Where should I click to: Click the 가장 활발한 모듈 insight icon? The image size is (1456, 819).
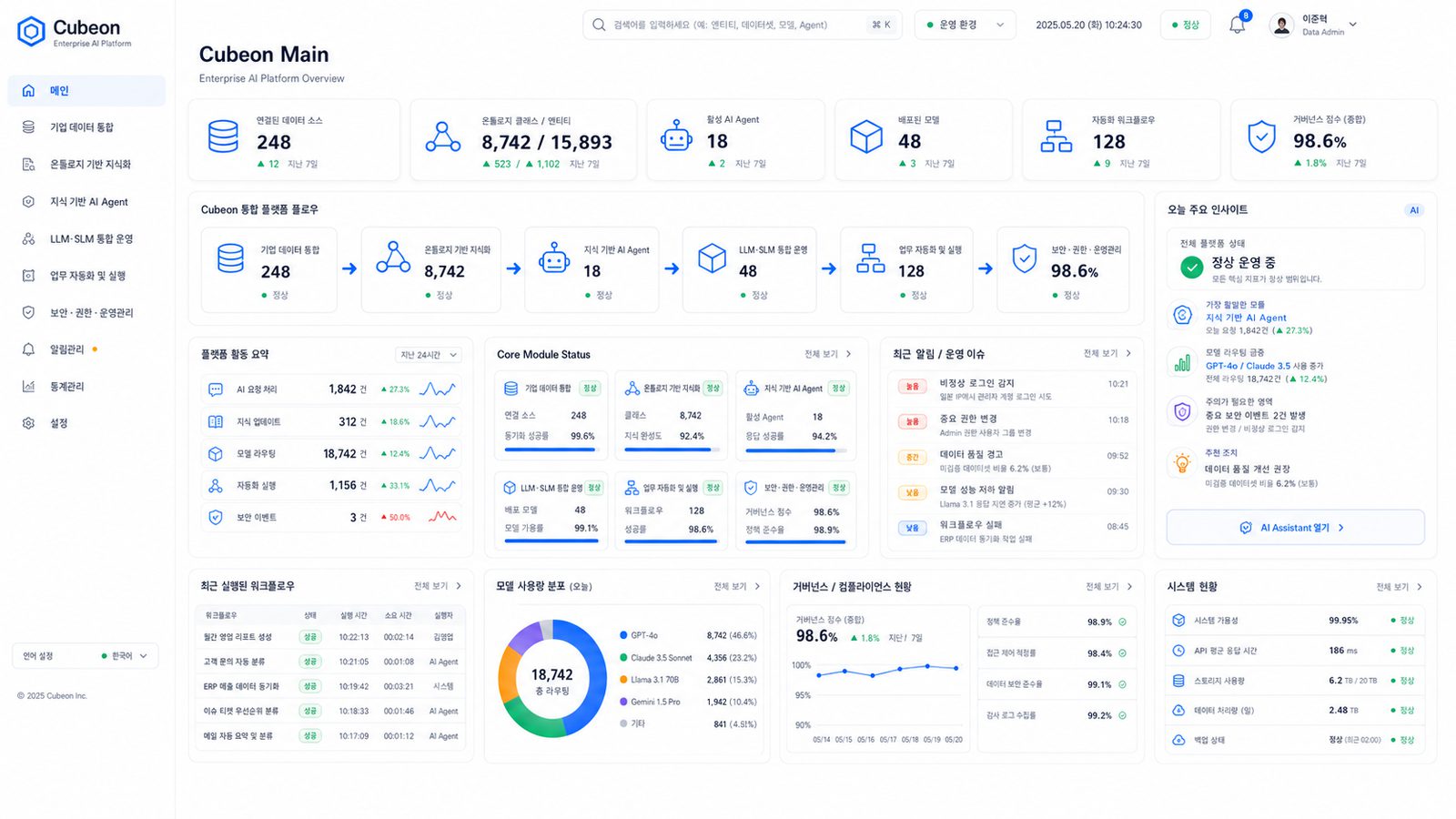coord(1182,316)
